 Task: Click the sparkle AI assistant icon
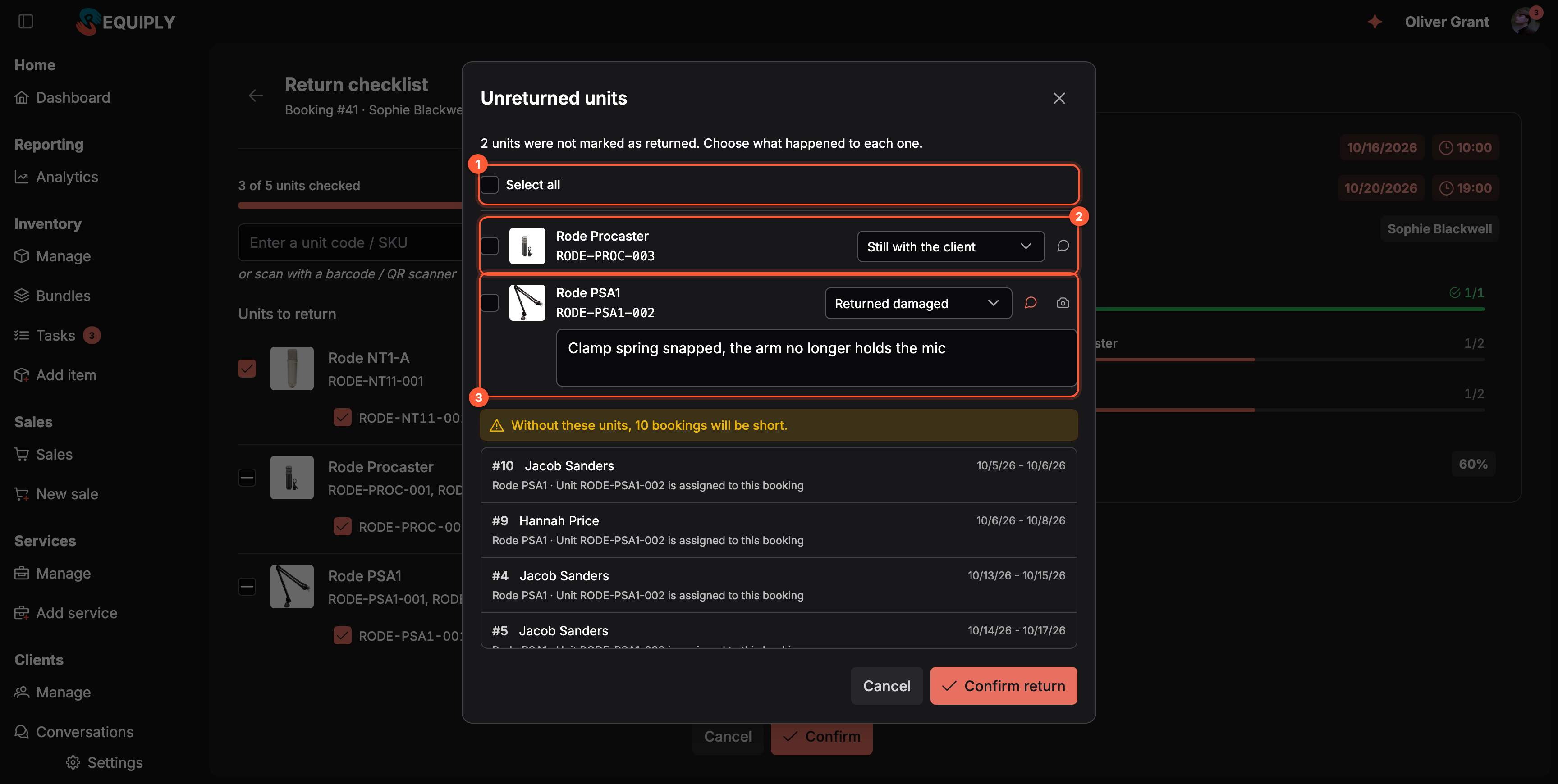coord(1375,22)
